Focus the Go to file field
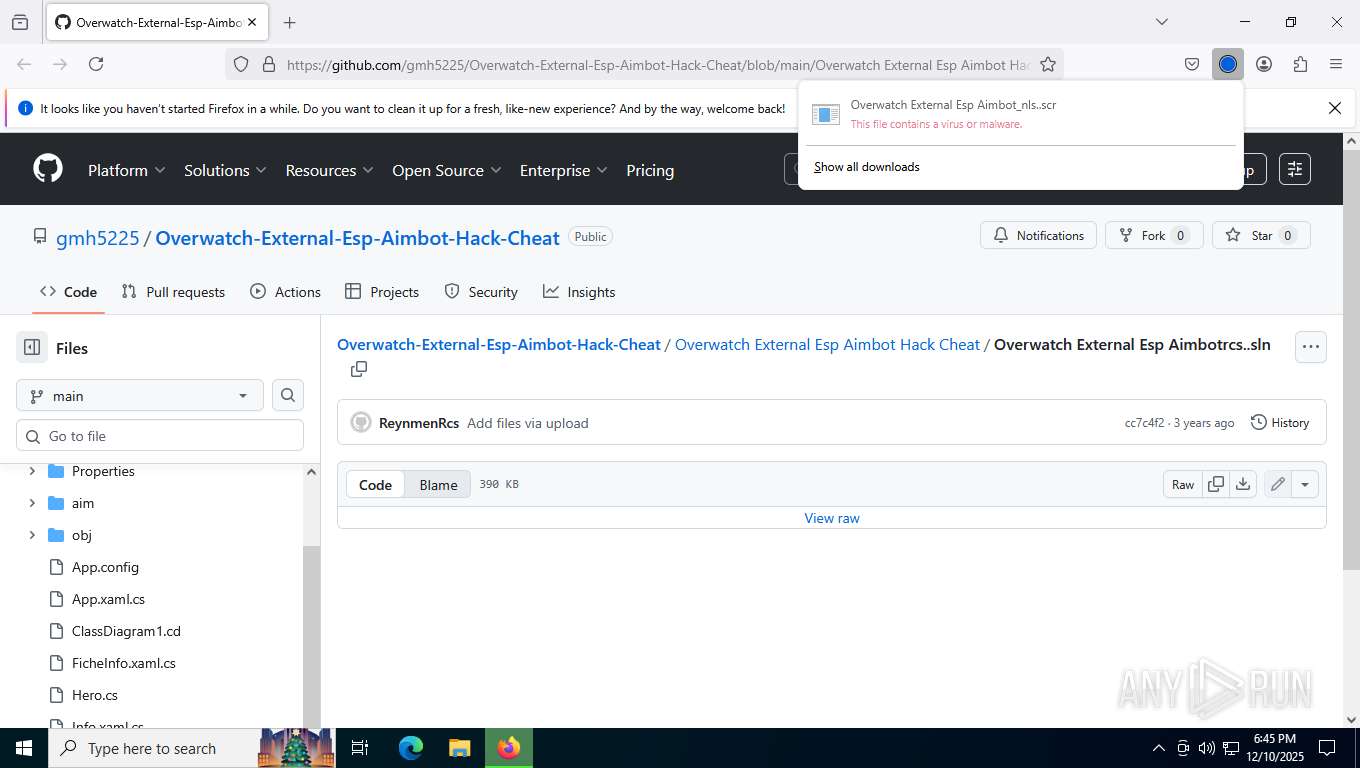Viewport: 1360px width, 768px height. [x=160, y=436]
